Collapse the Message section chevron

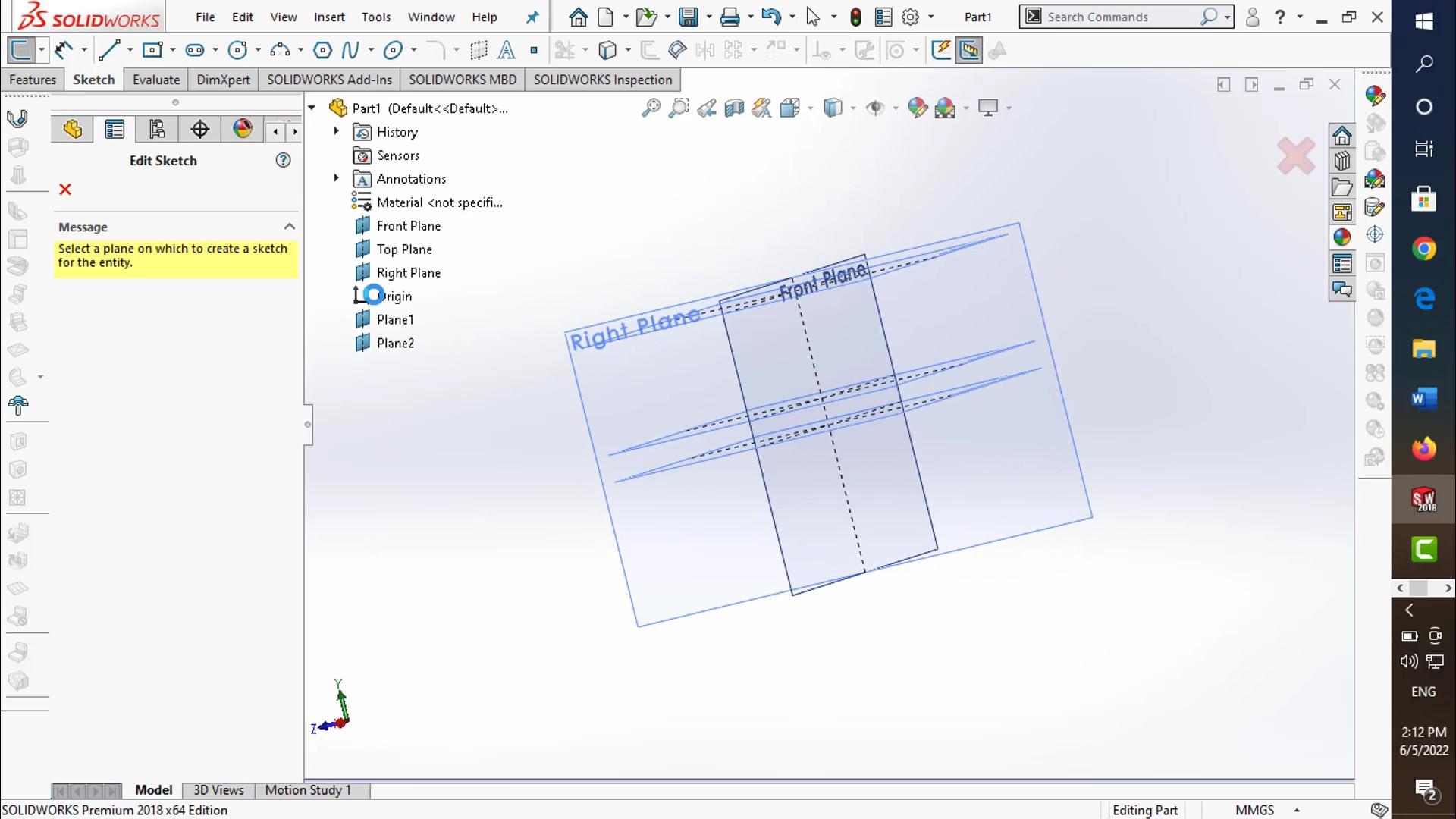pos(289,227)
